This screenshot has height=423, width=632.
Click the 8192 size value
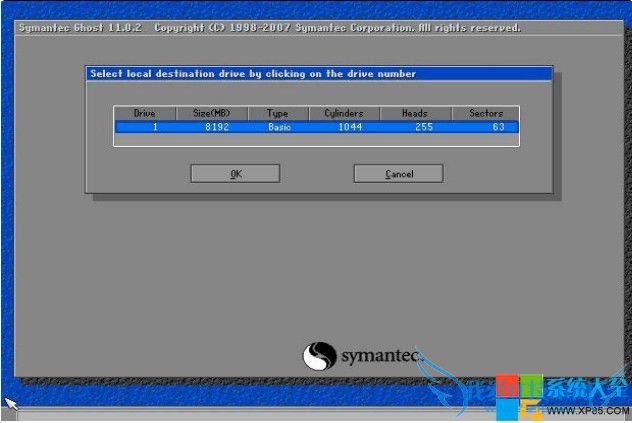[217, 127]
